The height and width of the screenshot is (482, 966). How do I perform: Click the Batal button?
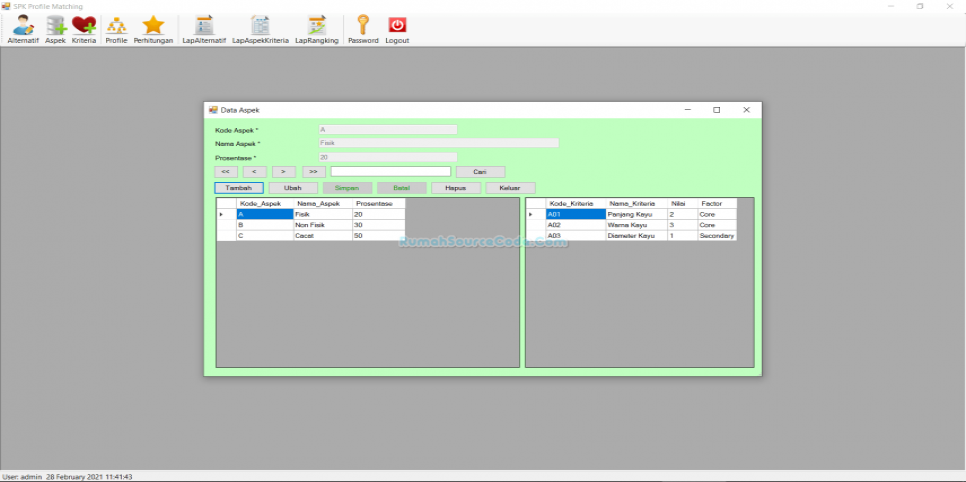coord(402,188)
